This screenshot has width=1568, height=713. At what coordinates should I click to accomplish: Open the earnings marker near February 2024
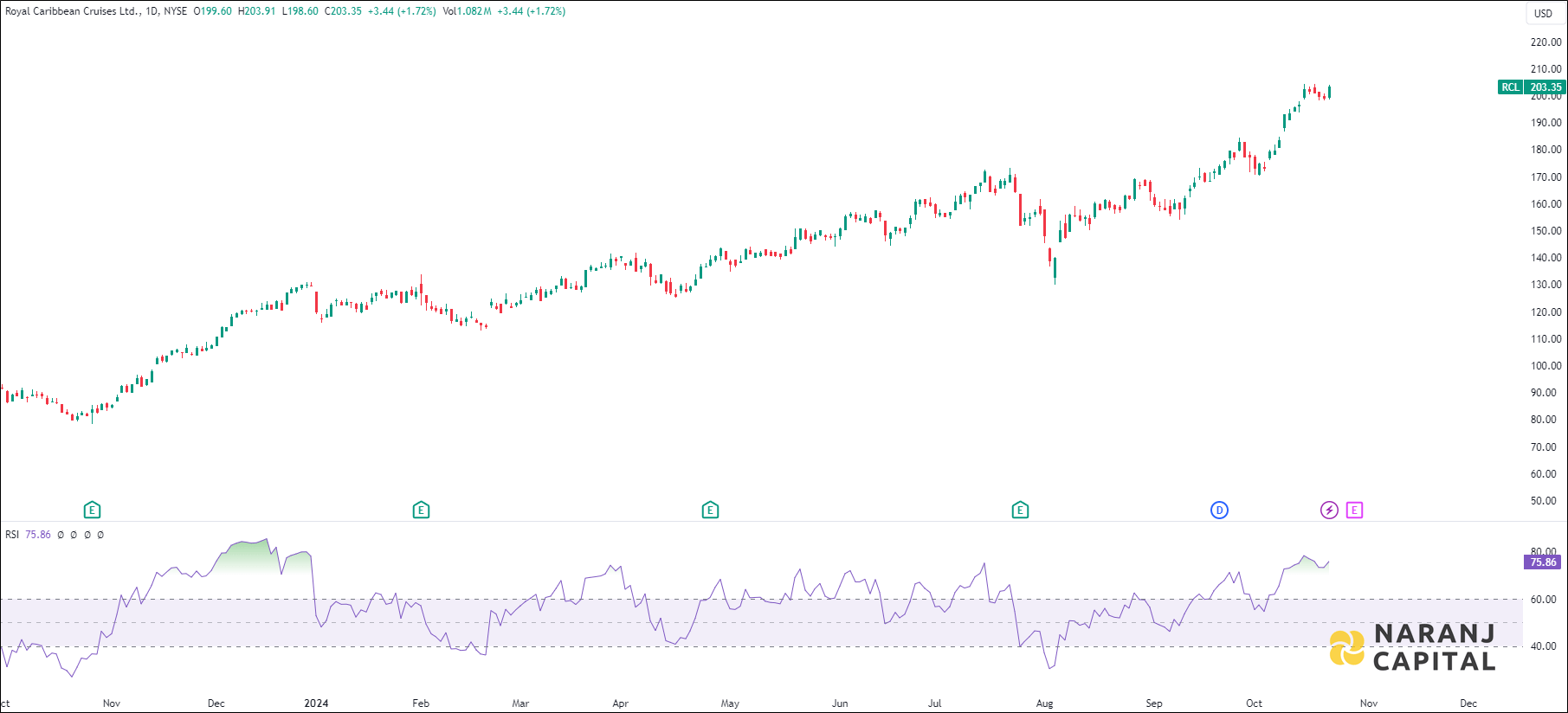click(x=421, y=511)
